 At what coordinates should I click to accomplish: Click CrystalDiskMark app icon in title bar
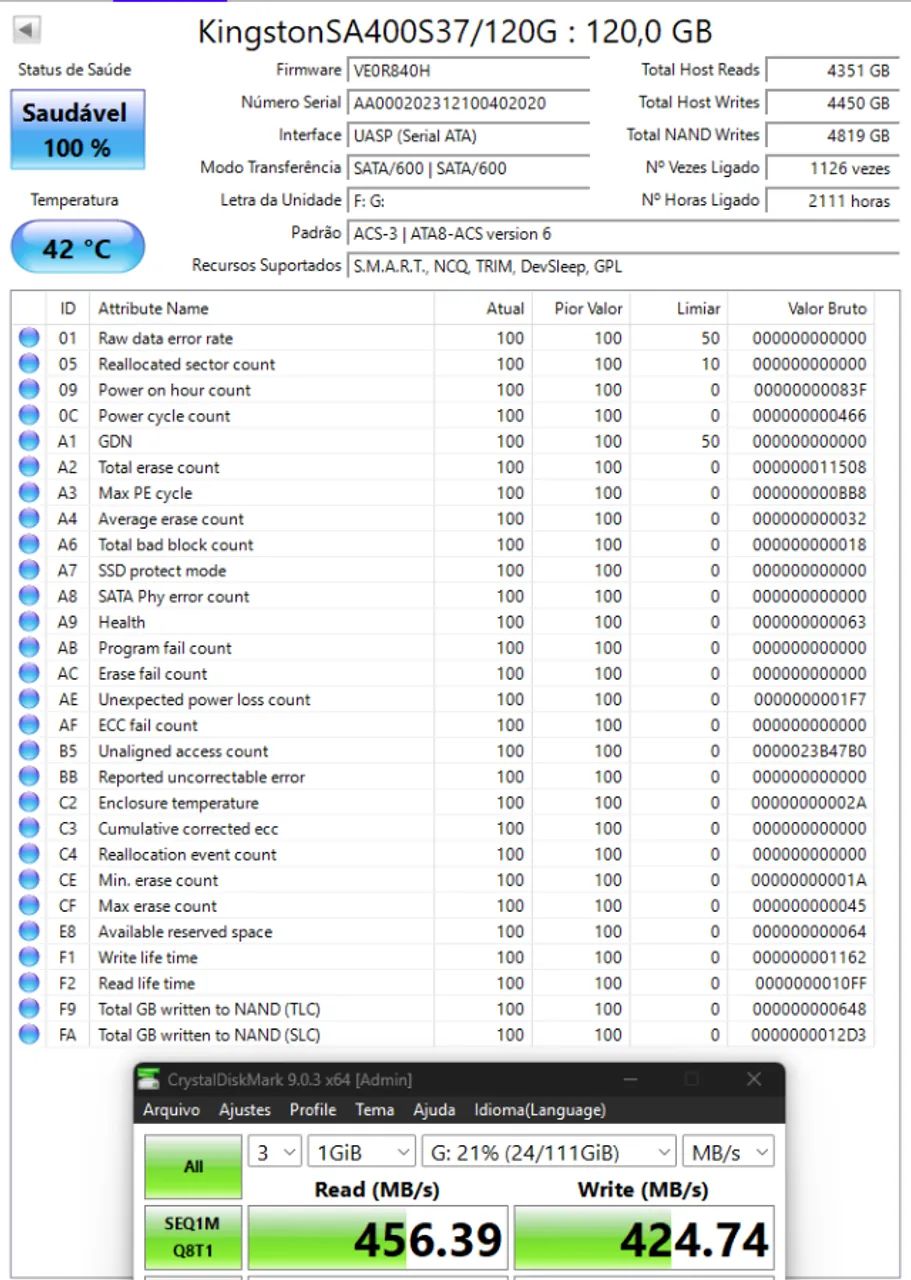pyautogui.click(x=149, y=1079)
